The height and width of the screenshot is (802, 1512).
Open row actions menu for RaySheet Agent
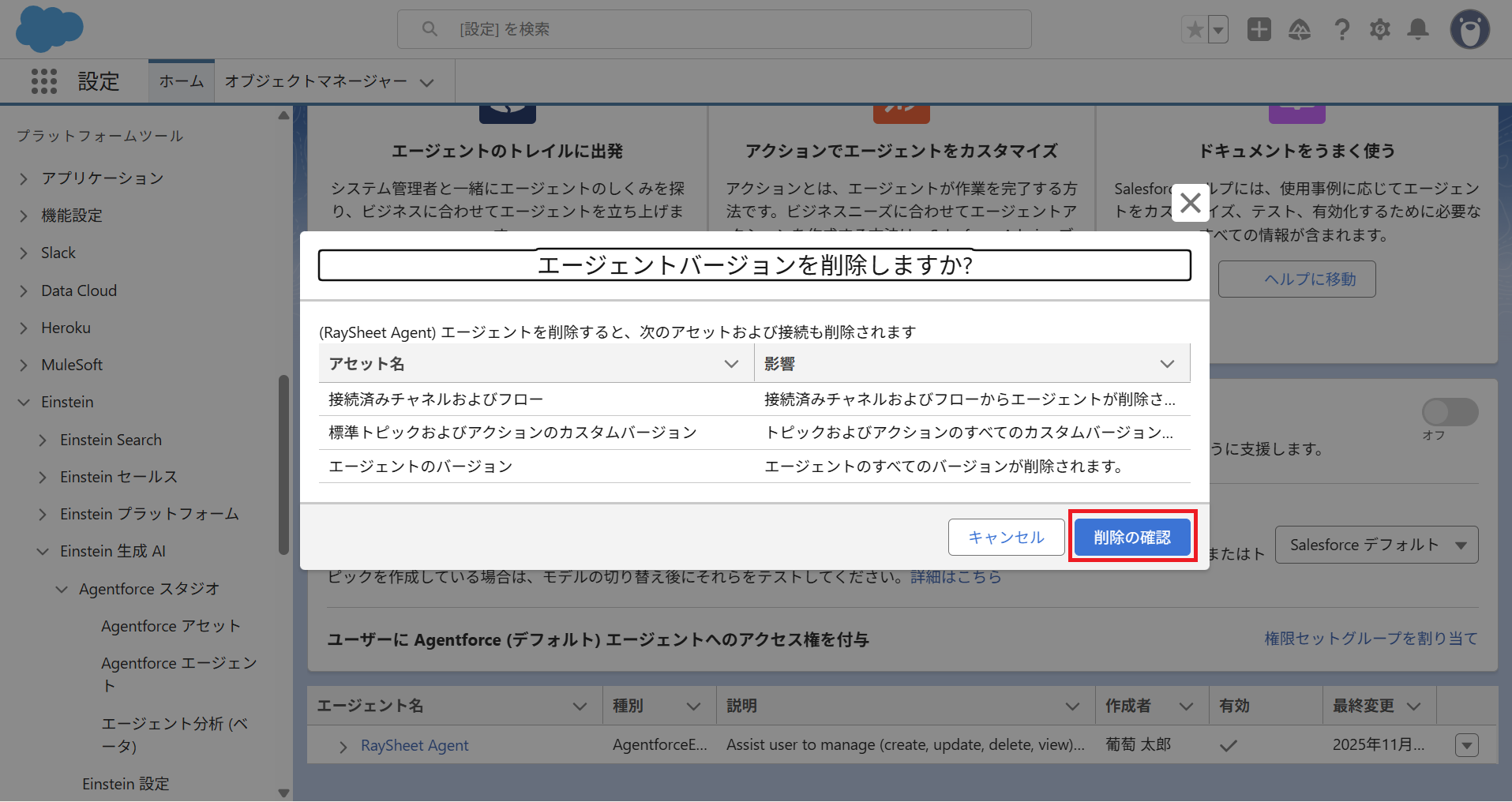(x=1466, y=745)
